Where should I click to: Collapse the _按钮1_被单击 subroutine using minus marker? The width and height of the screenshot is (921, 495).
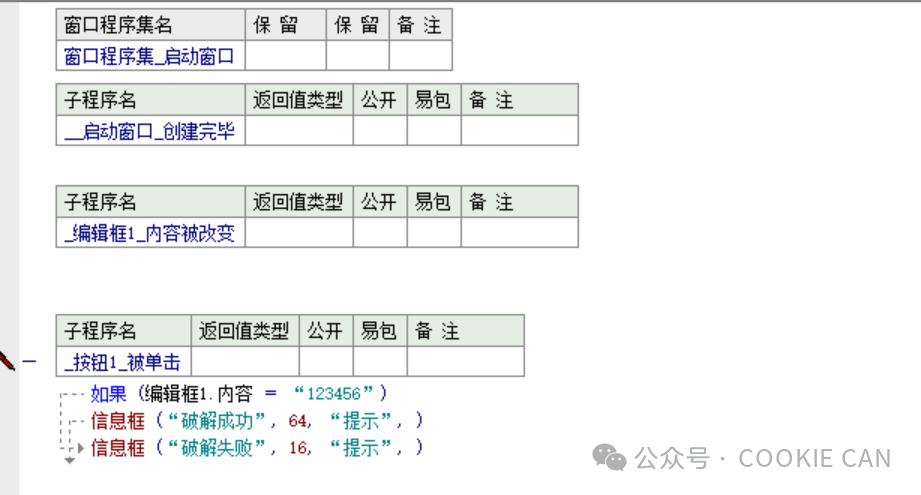[30, 361]
